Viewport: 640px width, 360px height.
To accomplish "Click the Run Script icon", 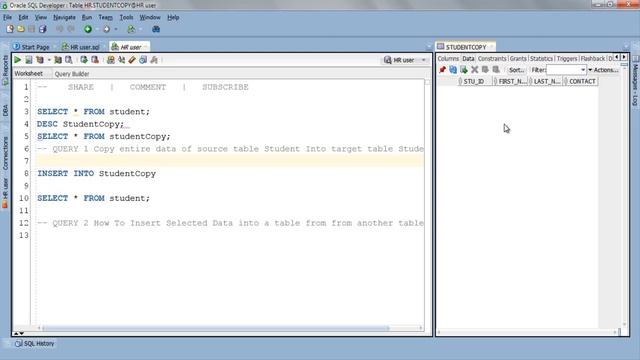I will click(29, 60).
